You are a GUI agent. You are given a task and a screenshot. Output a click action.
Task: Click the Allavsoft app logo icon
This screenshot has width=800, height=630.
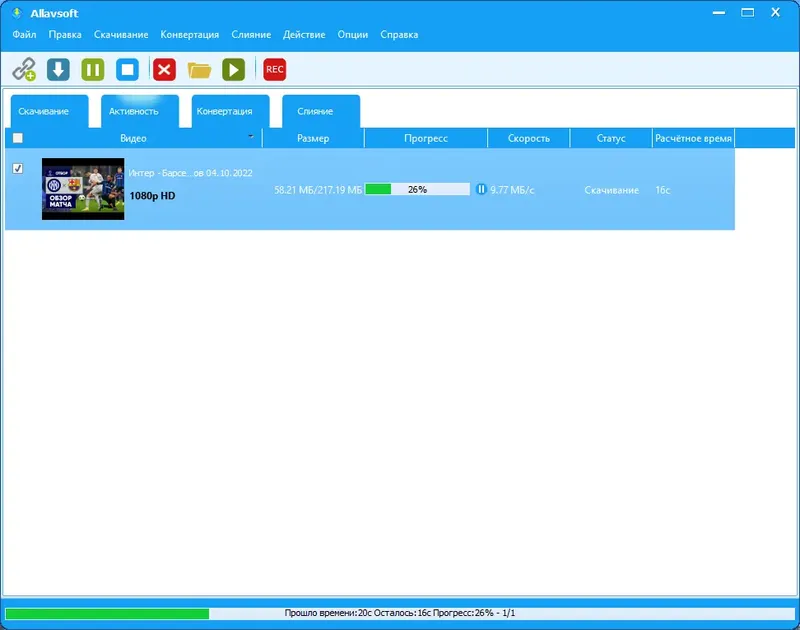tap(17, 13)
